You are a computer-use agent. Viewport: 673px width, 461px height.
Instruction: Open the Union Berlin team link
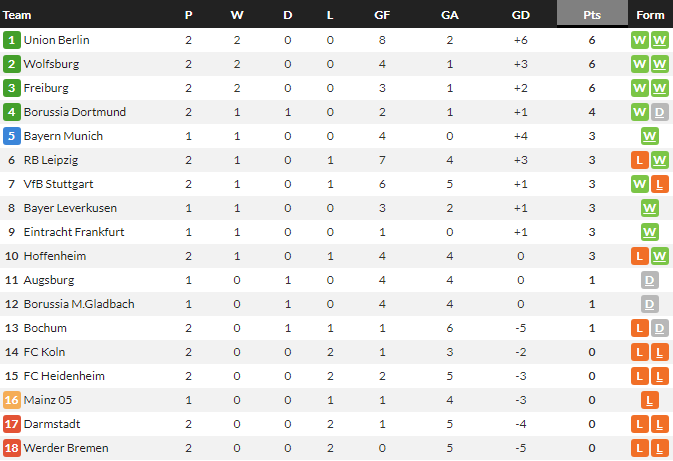click(56, 40)
